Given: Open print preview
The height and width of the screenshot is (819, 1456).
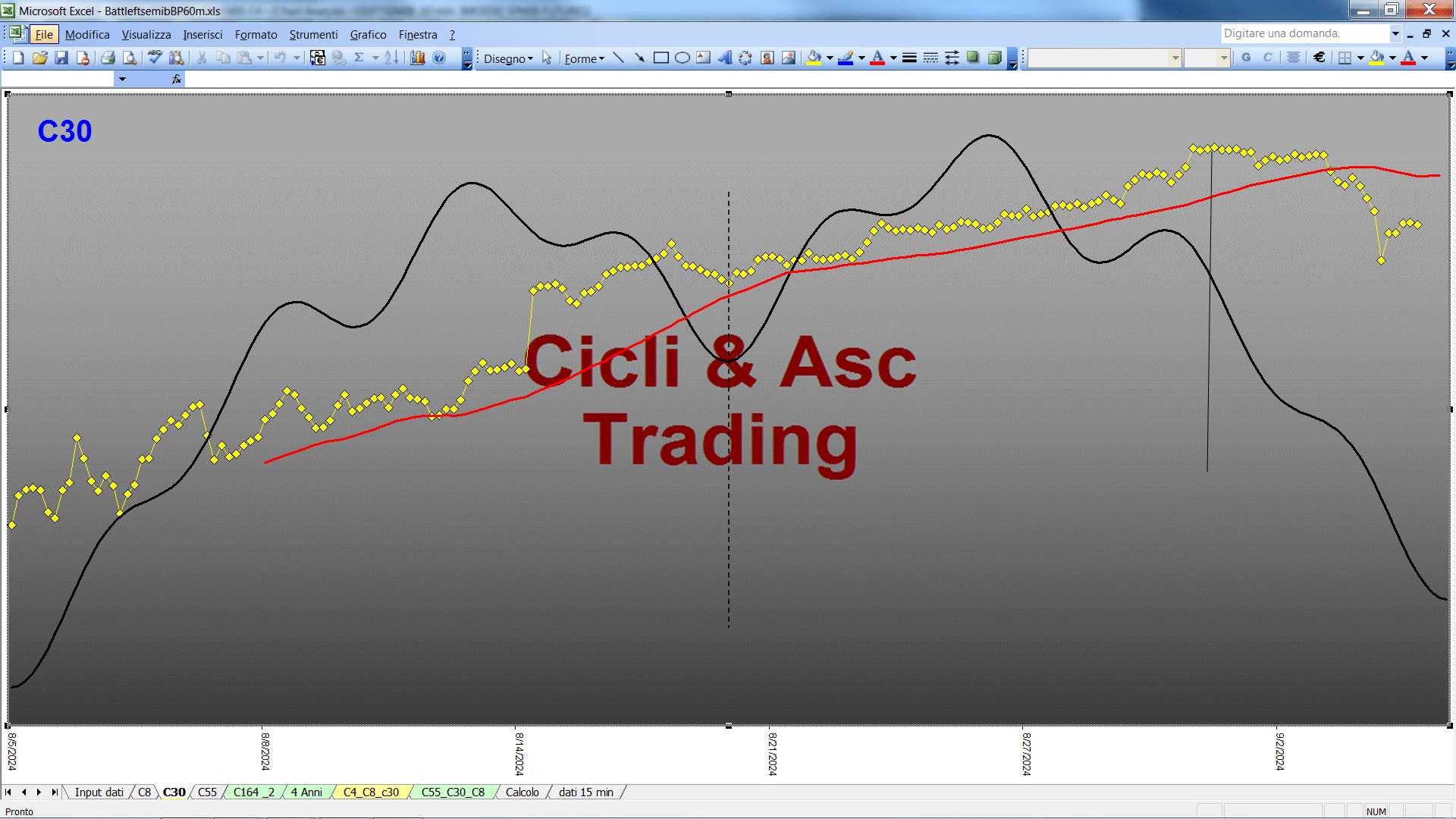Looking at the screenshot, I should pos(130,58).
